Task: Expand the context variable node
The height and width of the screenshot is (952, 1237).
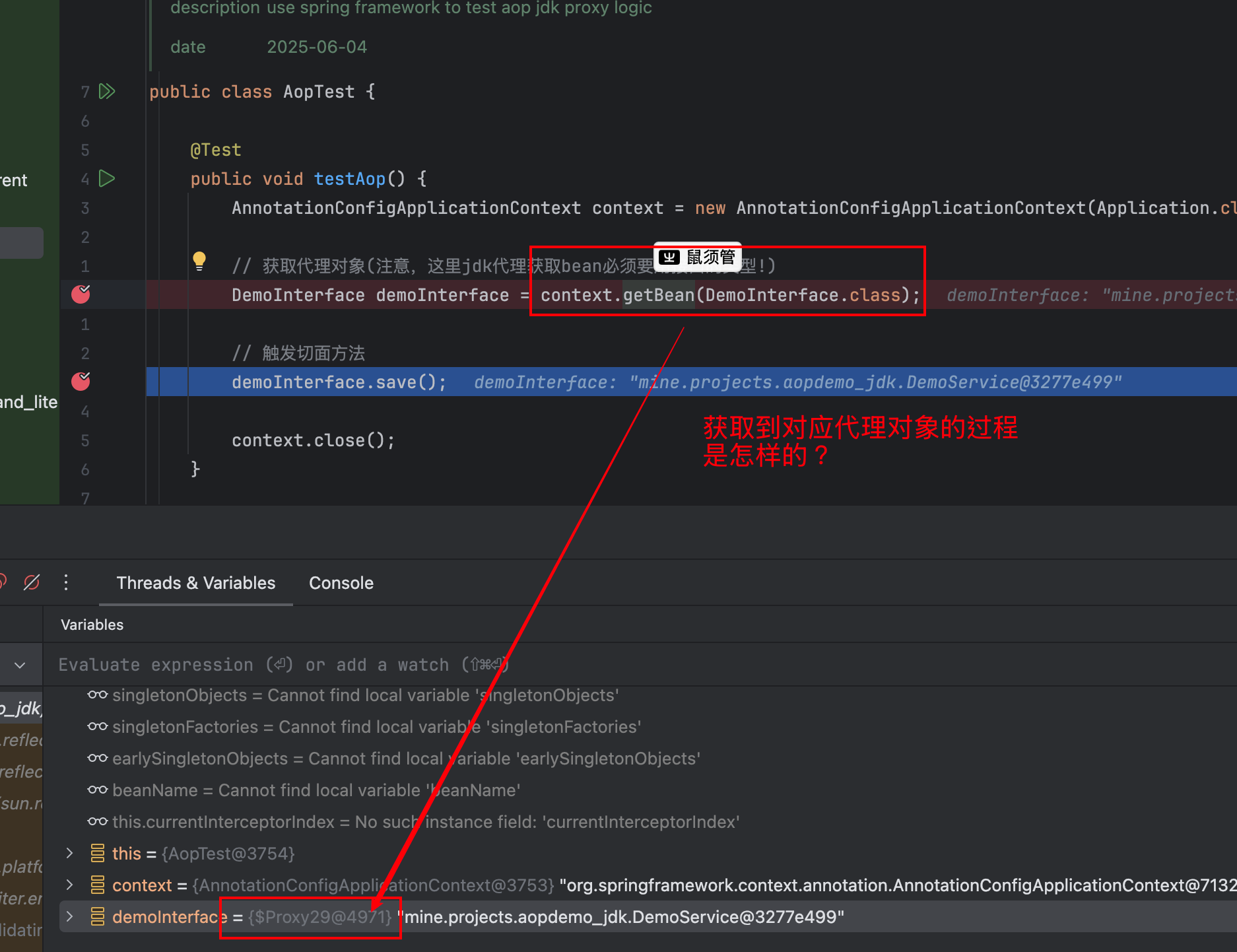Action: pyautogui.click(x=70, y=885)
